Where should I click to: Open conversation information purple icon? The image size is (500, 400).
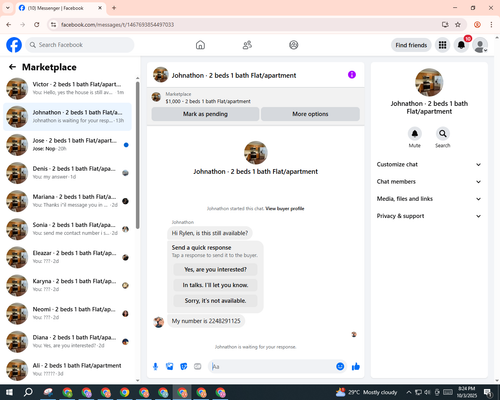pyautogui.click(x=352, y=75)
